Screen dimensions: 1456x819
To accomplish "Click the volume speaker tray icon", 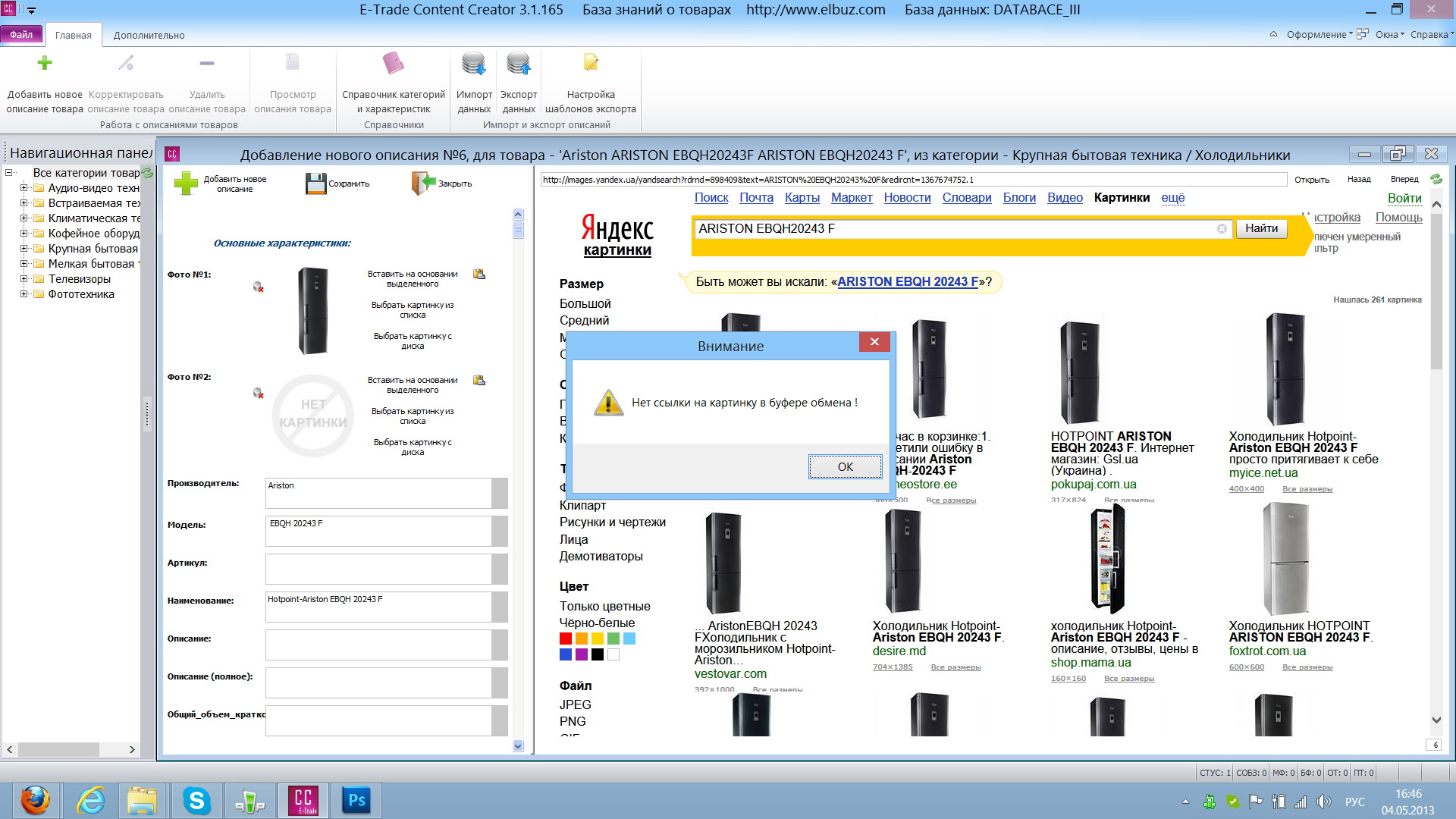I will [x=1324, y=802].
